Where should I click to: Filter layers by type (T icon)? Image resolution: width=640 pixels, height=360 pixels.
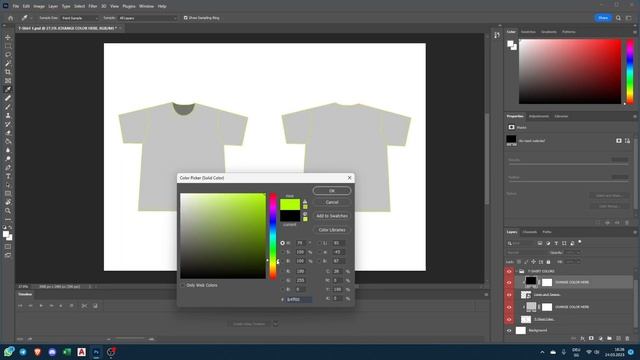[556, 243]
